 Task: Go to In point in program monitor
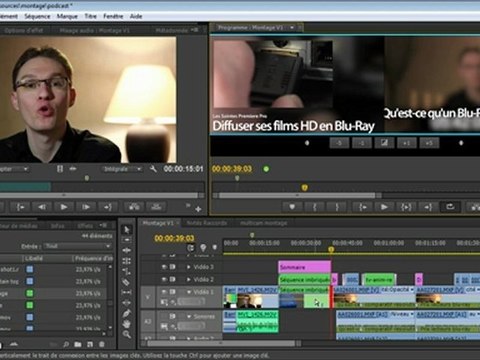tap(362, 207)
